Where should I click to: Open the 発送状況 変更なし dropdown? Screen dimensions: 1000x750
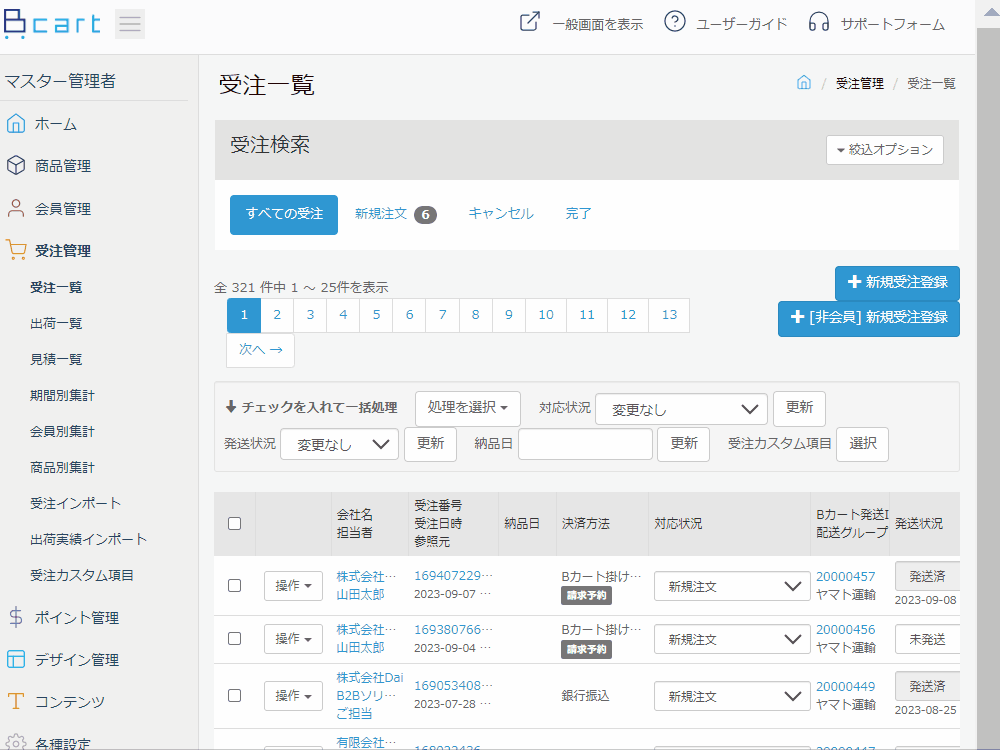coord(339,445)
